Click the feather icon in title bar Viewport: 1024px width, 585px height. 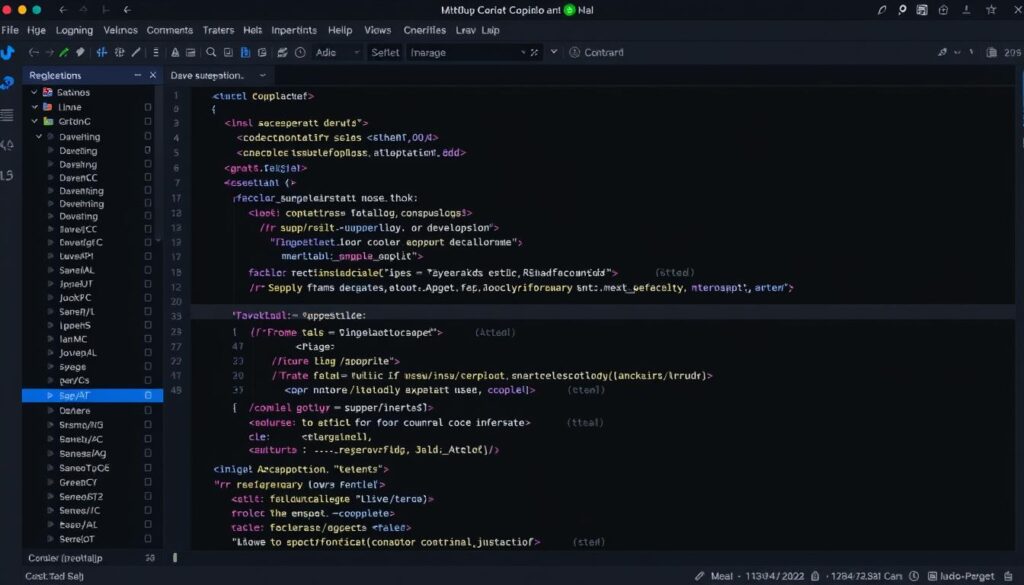click(x=882, y=10)
